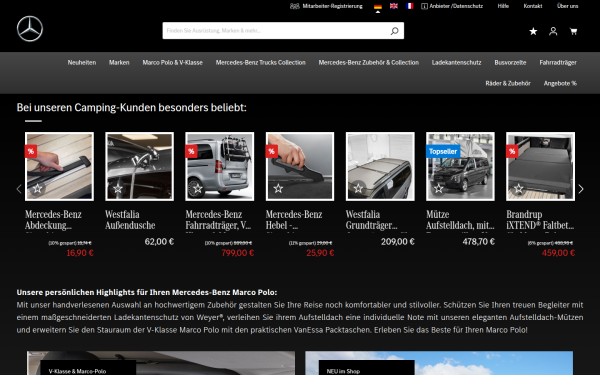
Task: Open the Kontakt link
Action: pos(533,6)
